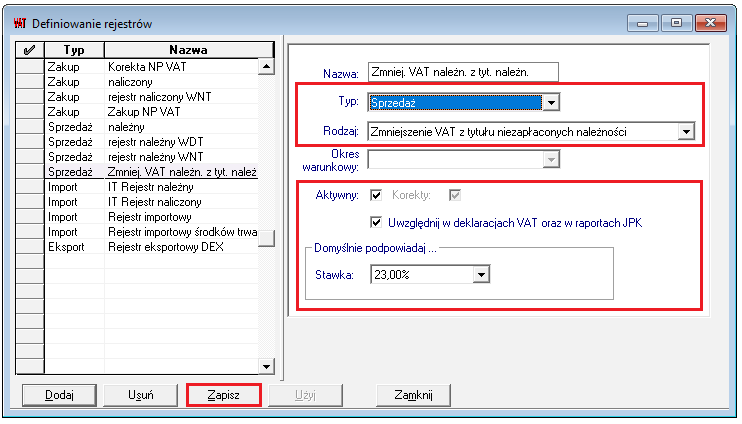The width and height of the screenshot is (742, 424).
Task: Click the Dodaj button
Action: (59, 395)
